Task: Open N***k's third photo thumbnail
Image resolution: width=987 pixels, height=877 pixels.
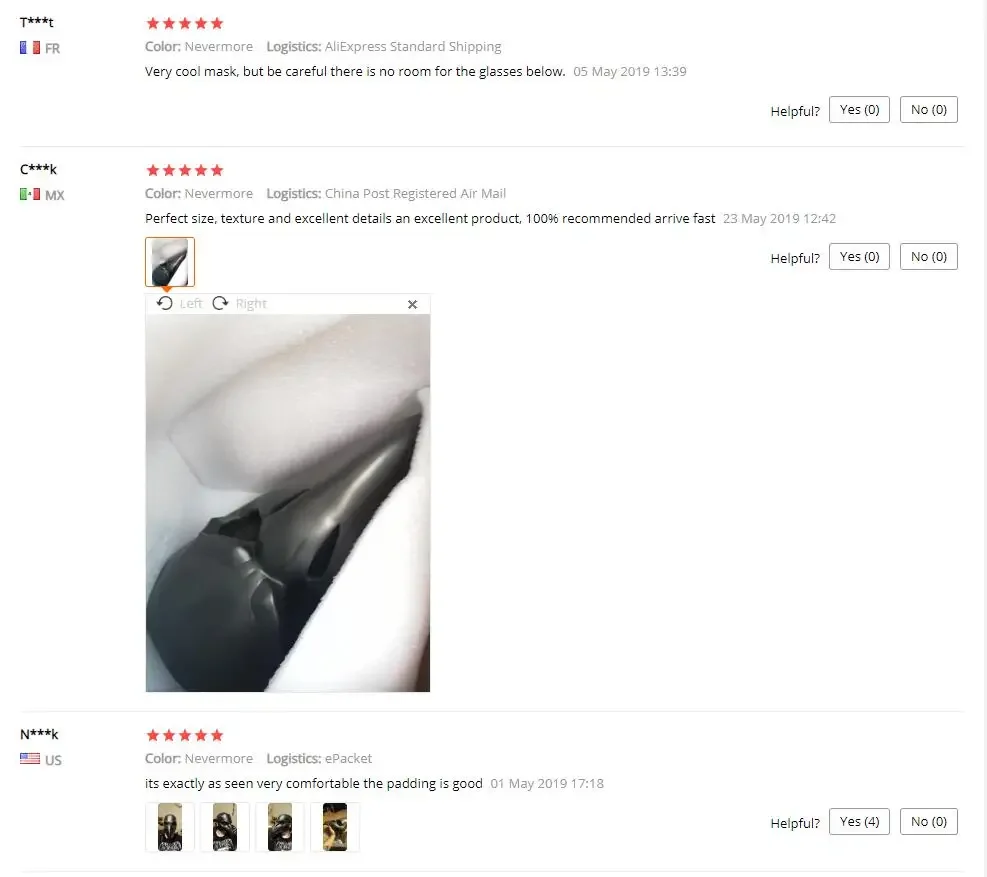Action: click(279, 827)
